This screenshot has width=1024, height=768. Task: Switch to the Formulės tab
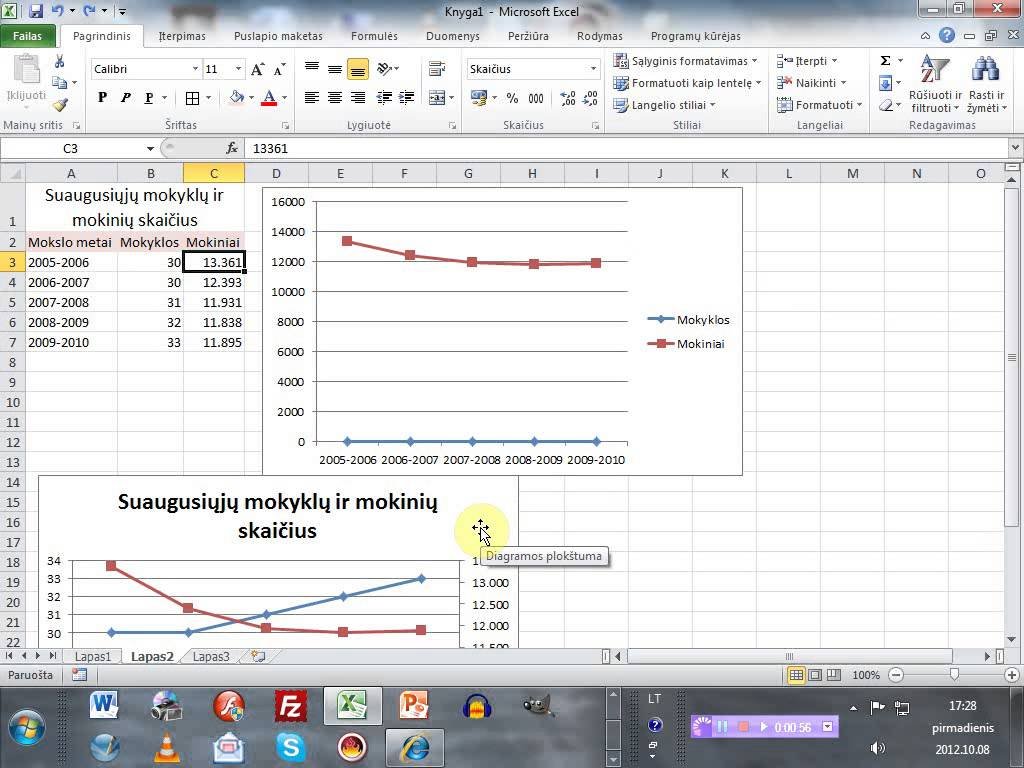point(374,36)
